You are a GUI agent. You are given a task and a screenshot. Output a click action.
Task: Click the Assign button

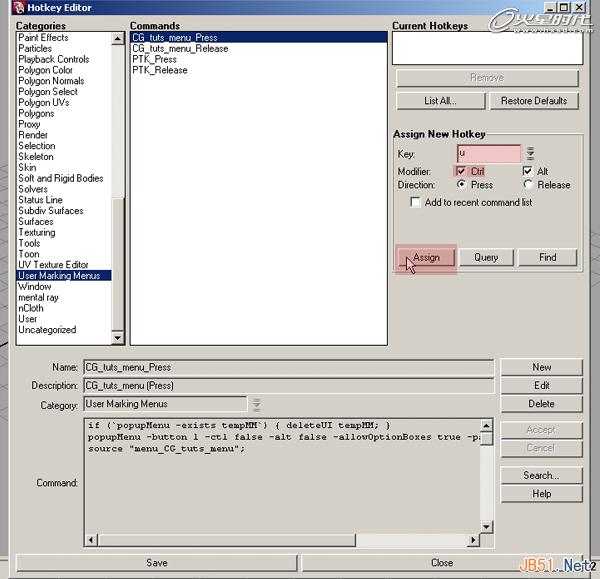point(426,257)
